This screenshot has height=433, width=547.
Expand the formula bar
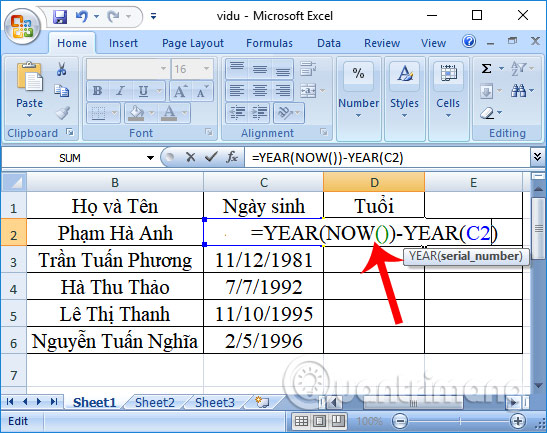(x=538, y=157)
